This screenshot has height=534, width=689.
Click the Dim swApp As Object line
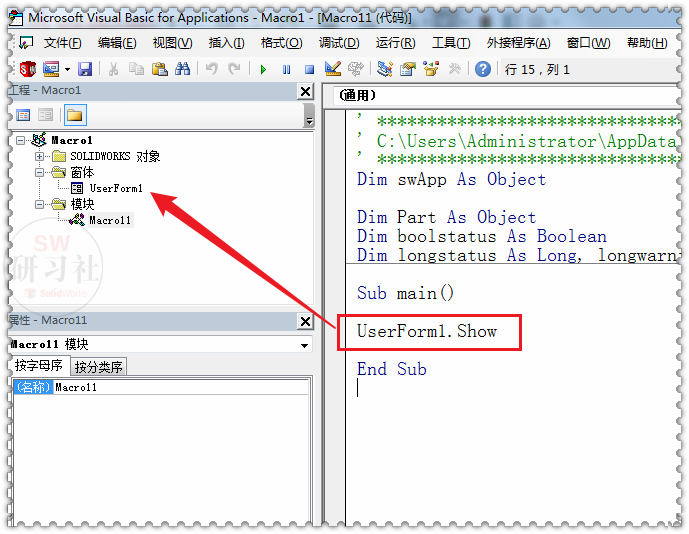[451, 179]
